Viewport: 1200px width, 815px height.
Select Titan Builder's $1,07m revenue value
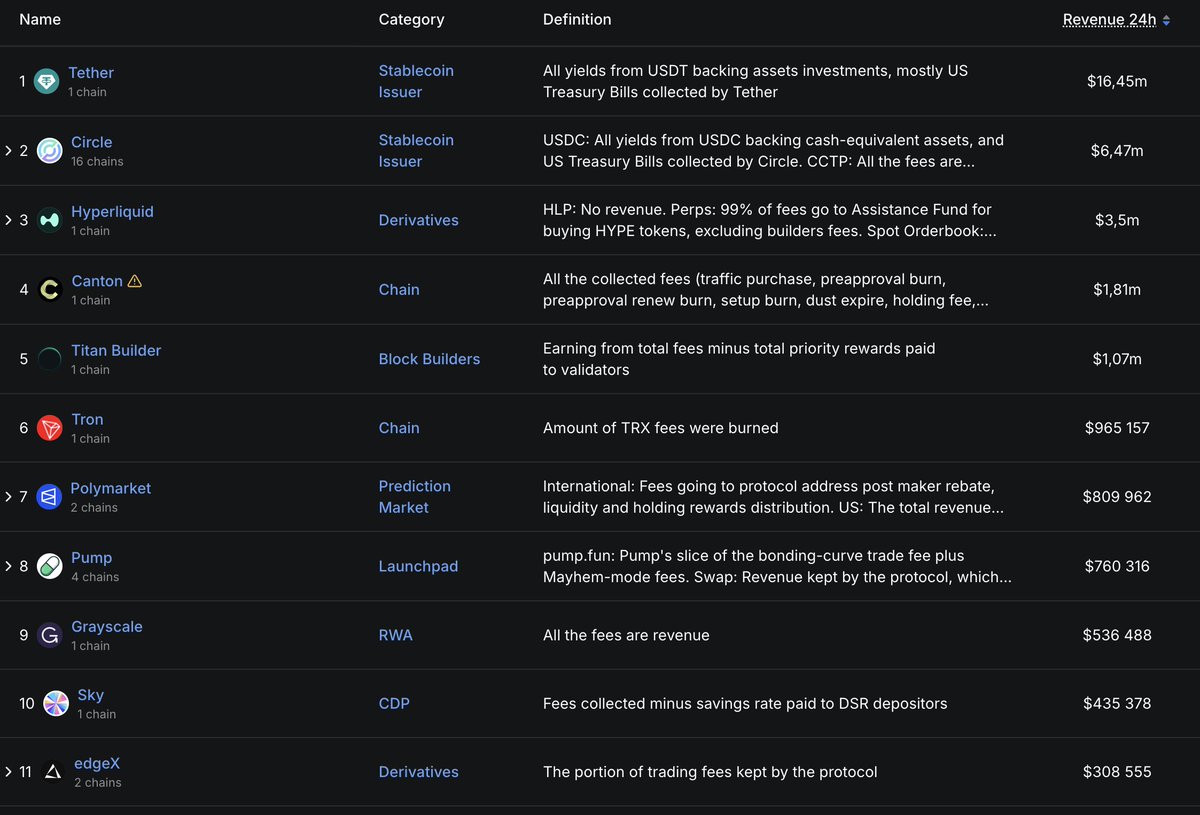[1117, 359]
